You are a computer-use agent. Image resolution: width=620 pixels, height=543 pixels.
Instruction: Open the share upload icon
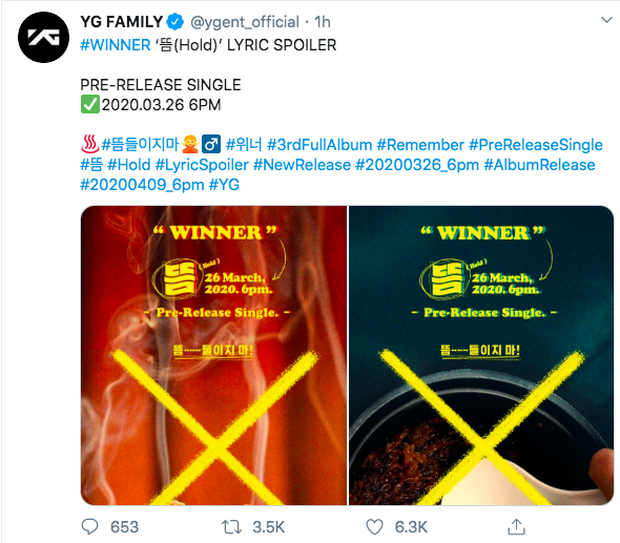[516, 527]
